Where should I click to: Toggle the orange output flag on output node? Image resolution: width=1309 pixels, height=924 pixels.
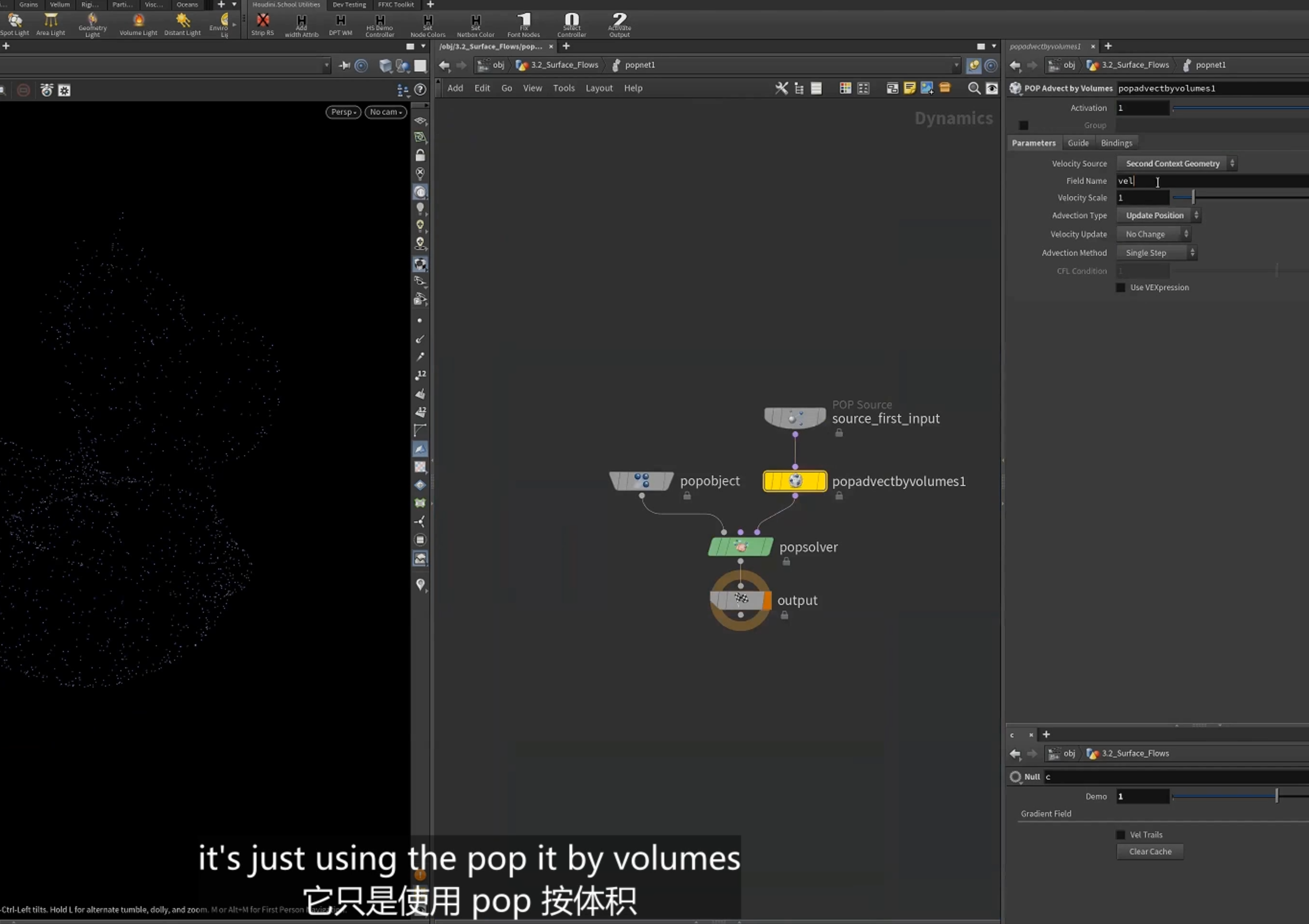767,600
